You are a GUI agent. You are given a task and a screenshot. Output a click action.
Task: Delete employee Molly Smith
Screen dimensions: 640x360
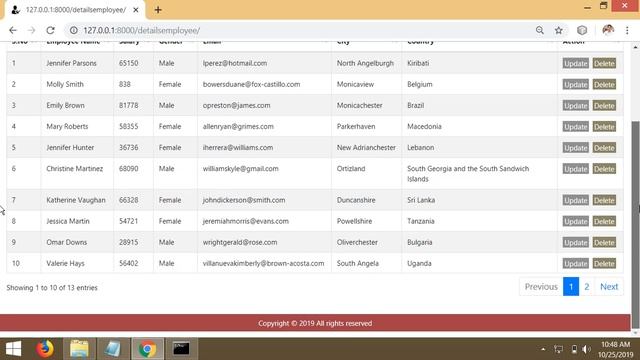coord(604,84)
